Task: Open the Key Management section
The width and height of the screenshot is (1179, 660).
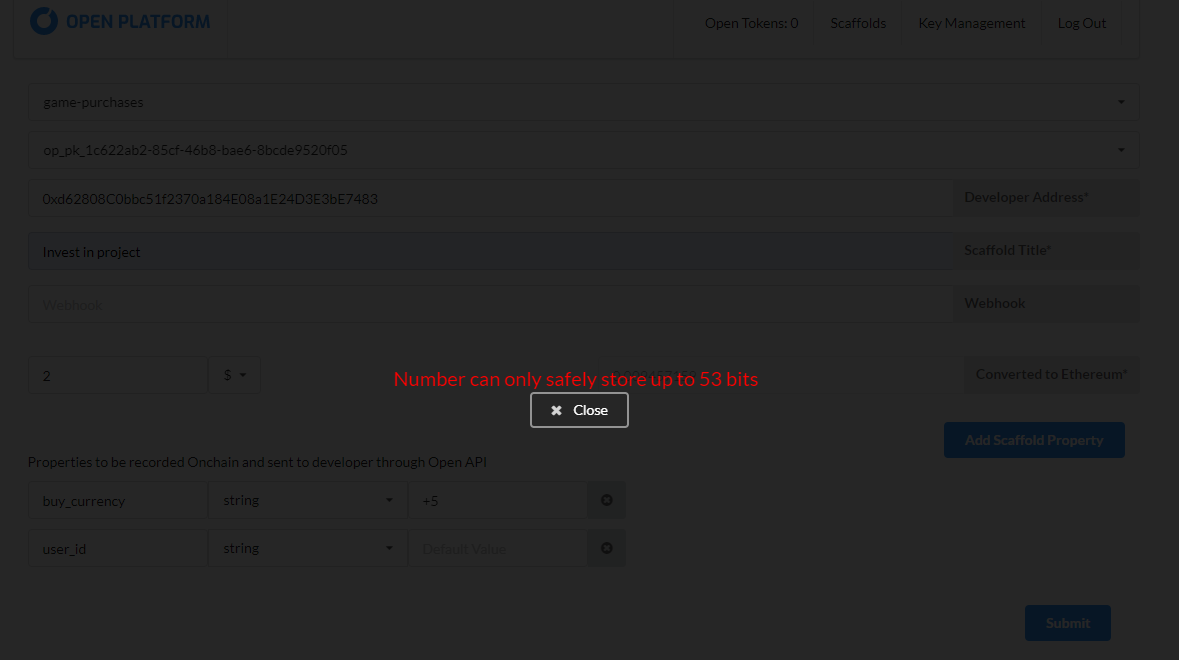Action: coord(971,22)
